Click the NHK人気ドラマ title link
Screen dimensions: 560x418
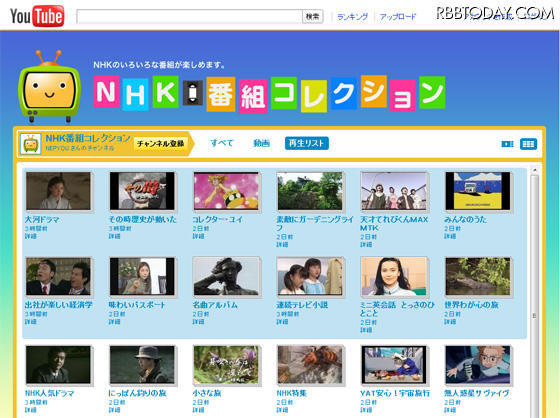(49, 393)
